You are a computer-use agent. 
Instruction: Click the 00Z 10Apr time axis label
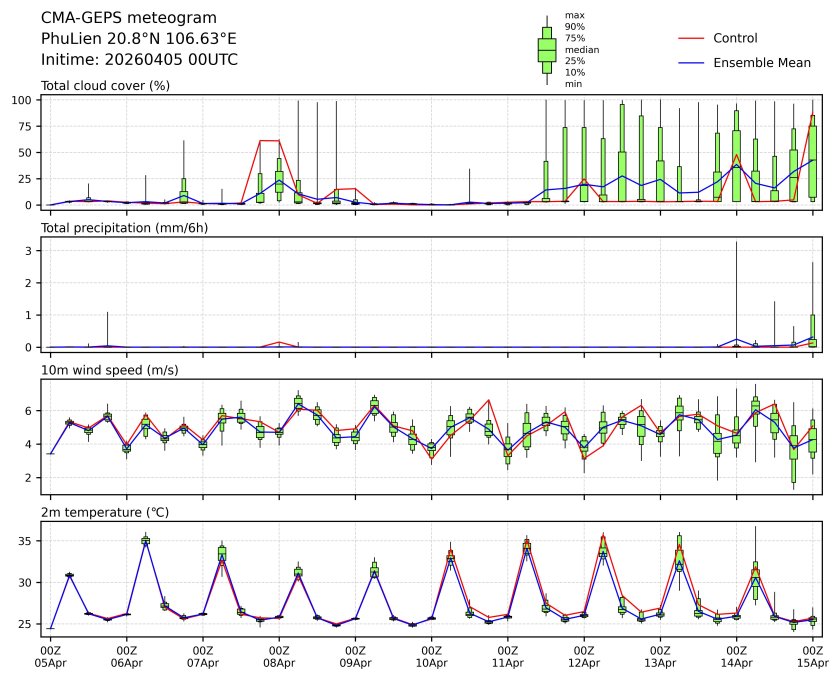[x=431, y=655]
